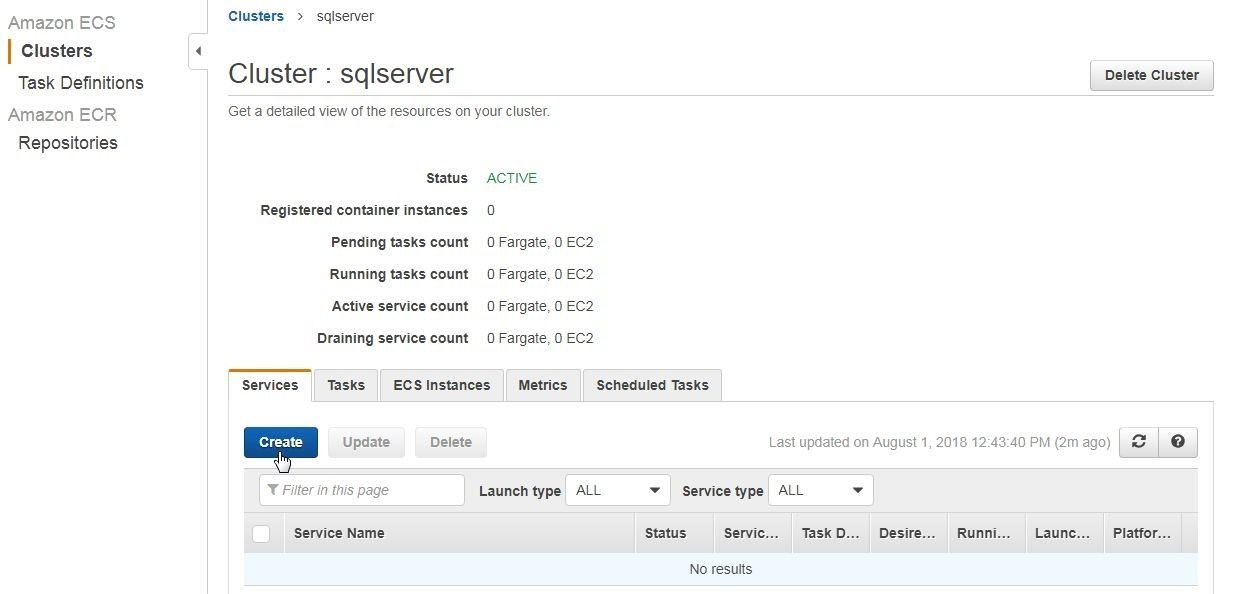Open Repositories in the sidebar
The width and height of the screenshot is (1241, 594).
[x=68, y=143]
